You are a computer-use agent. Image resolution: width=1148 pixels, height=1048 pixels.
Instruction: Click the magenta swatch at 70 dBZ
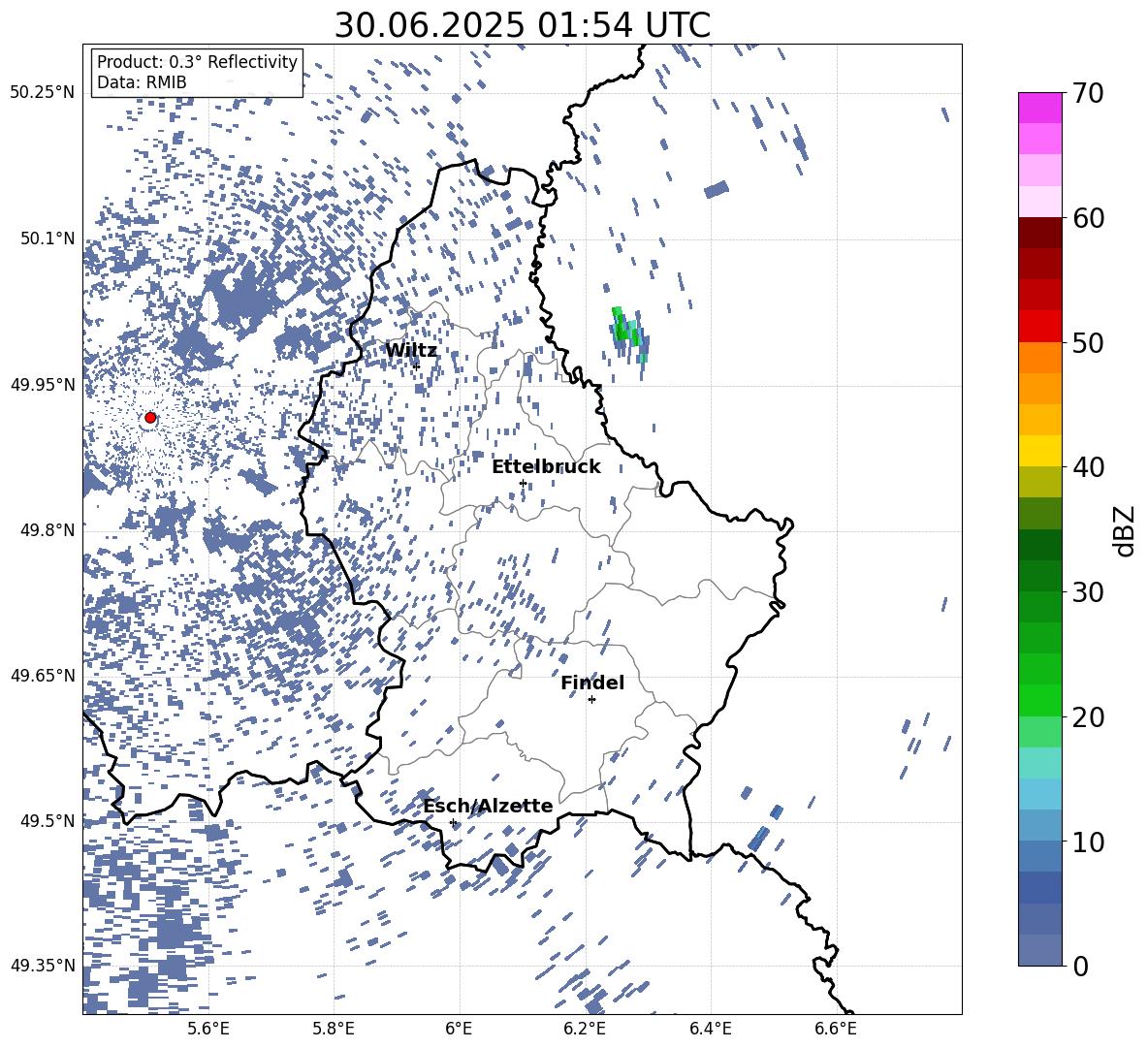pos(1039,108)
